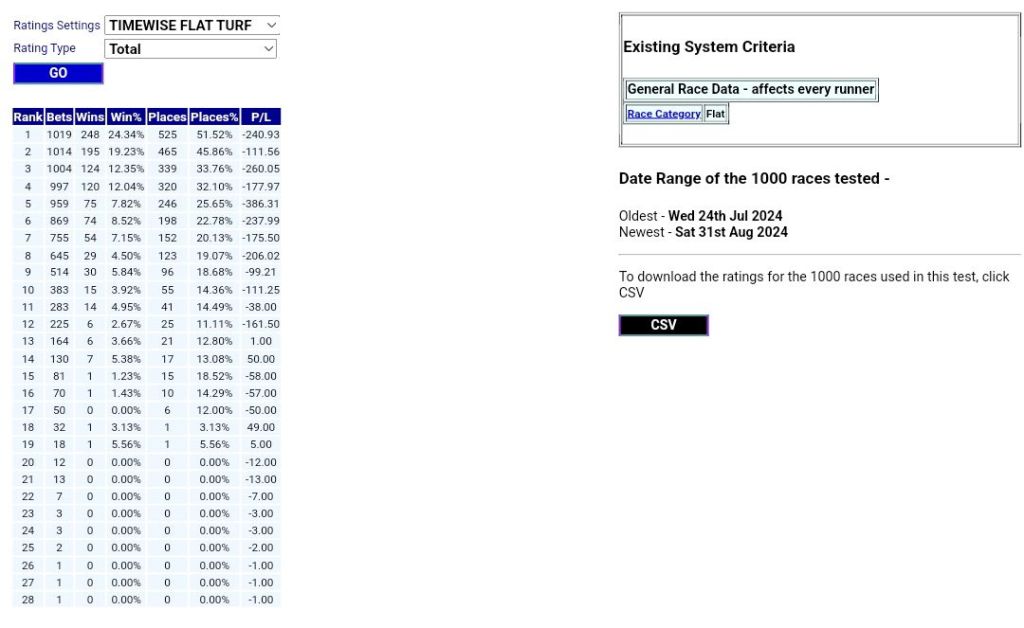1024x628 pixels.
Task: Click the P/L column header
Action: tap(261, 117)
